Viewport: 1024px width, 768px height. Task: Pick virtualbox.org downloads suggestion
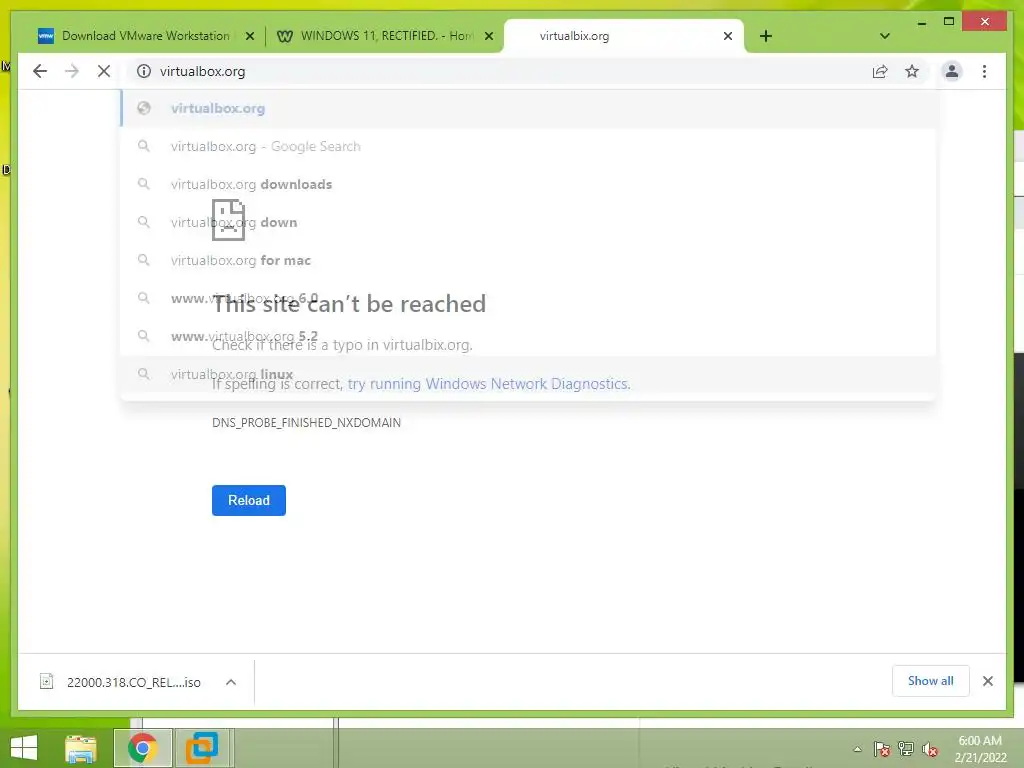528,184
